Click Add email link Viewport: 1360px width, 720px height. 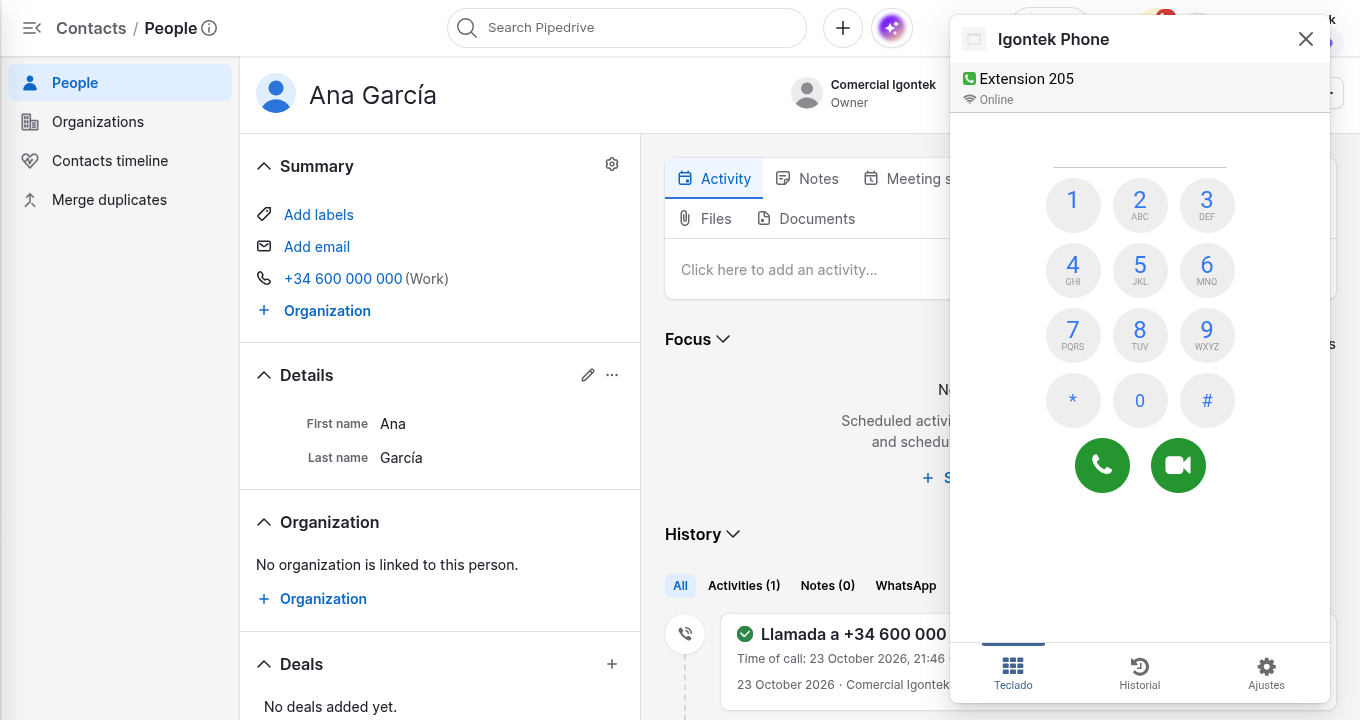click(317, 246)
